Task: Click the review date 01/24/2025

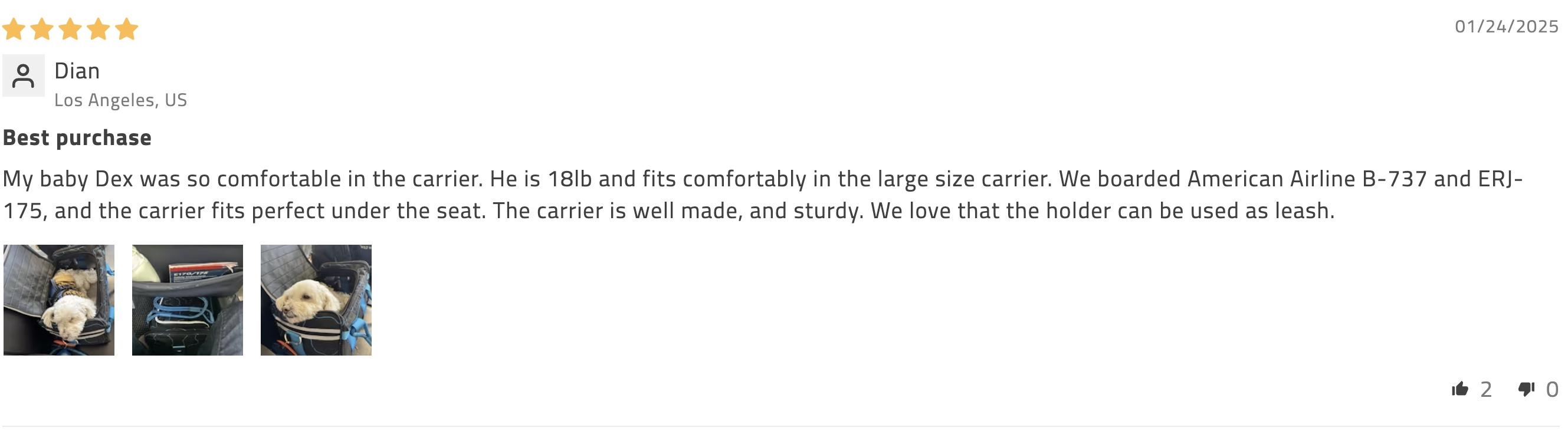Action: [1507, 27]
